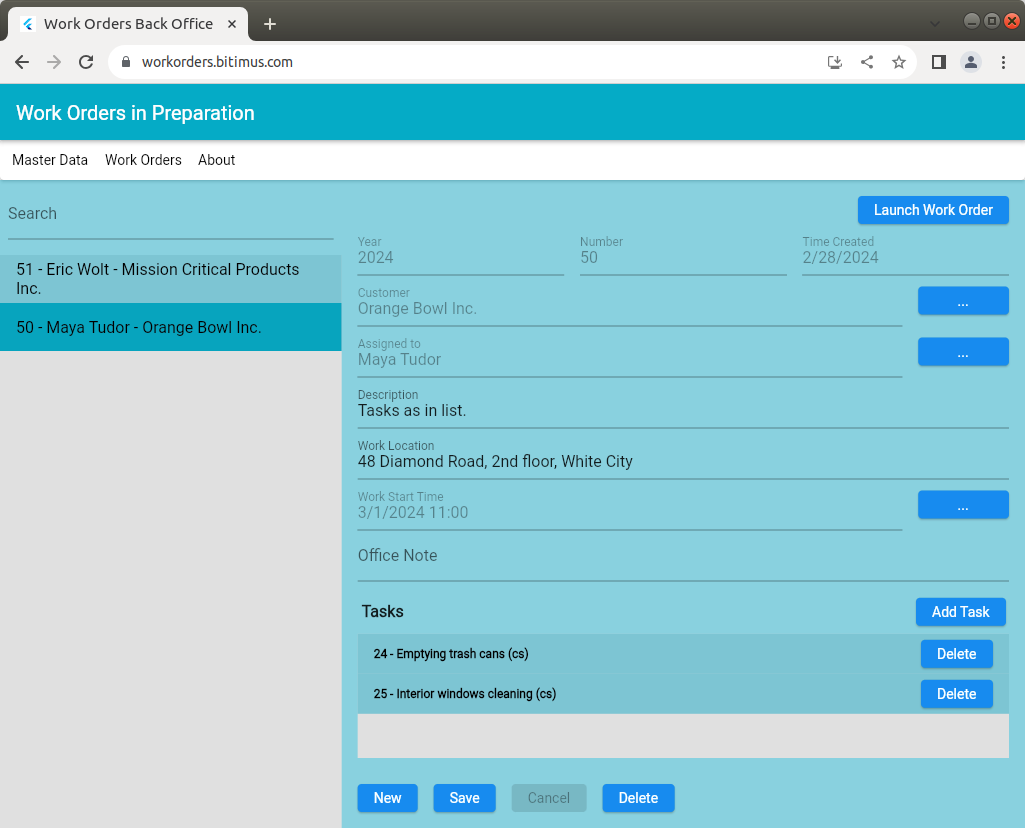The width and height of the screenshot is (1025, 828).
Task: Open the Assigned to picker ellipsis button
Action: click(x=962, y=352)
